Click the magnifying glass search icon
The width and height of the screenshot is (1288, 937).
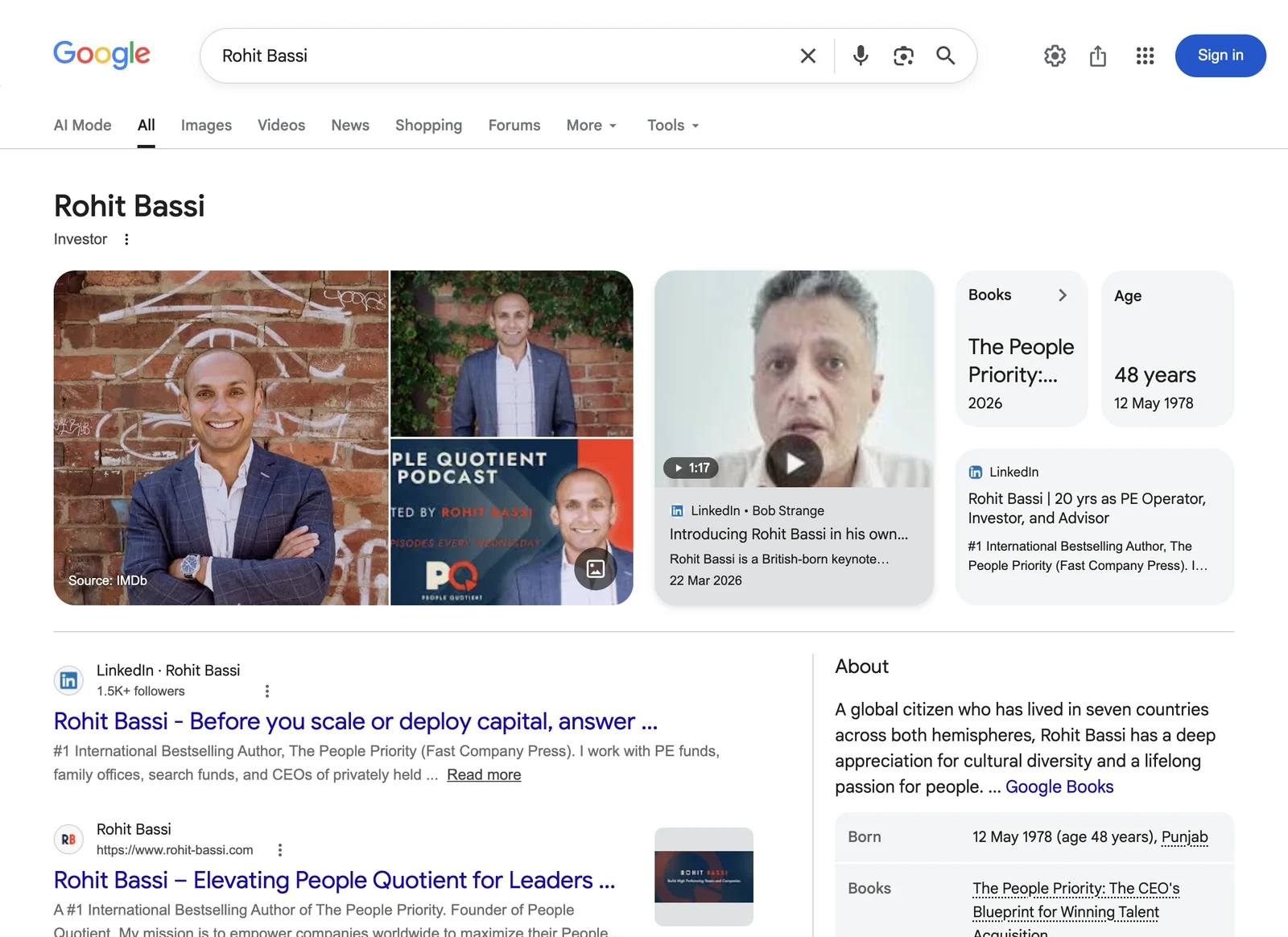[946, 56]
